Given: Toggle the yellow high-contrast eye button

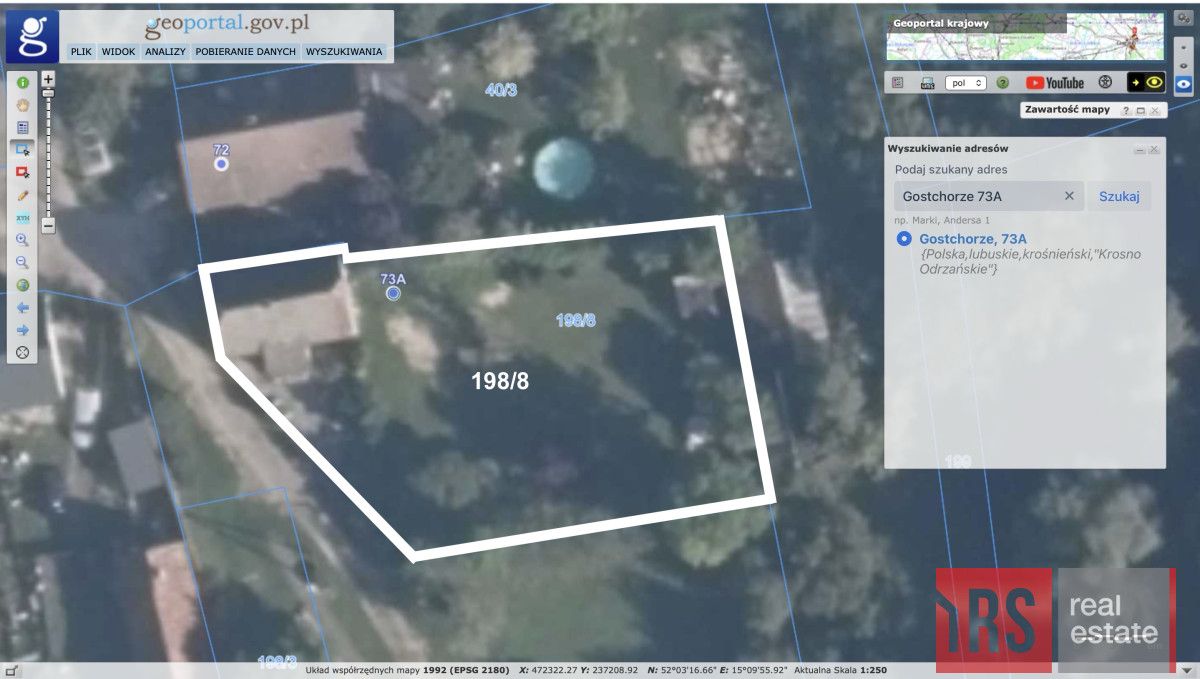Looking at the screenshot, I should point(1146,83).
